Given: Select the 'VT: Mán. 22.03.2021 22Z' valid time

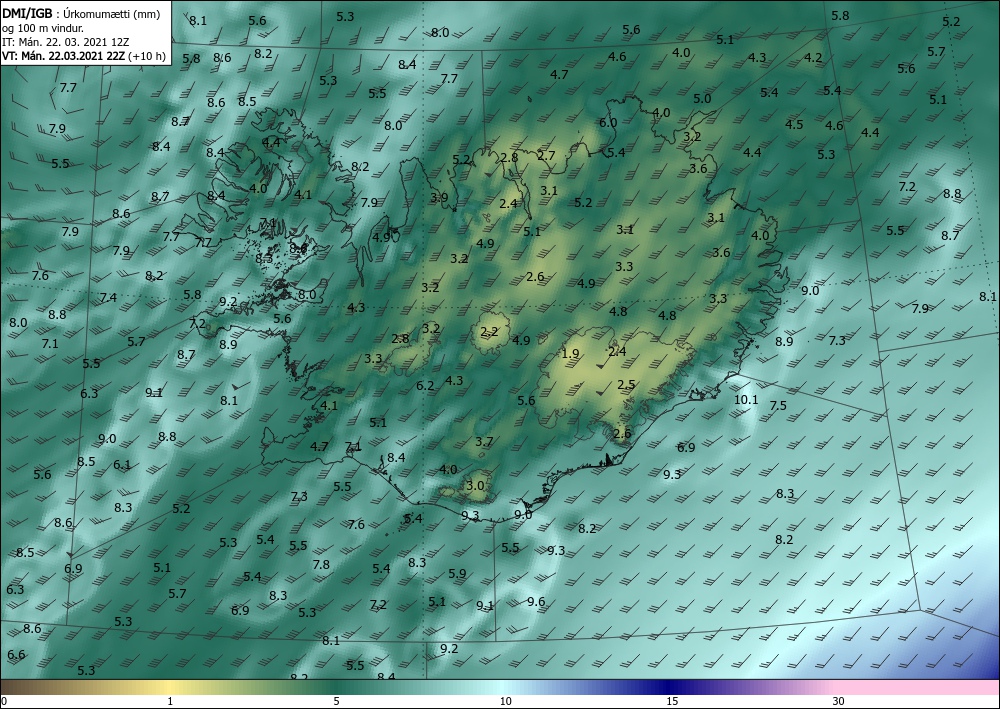Looking at the screenshot, I should click(64, 56).
